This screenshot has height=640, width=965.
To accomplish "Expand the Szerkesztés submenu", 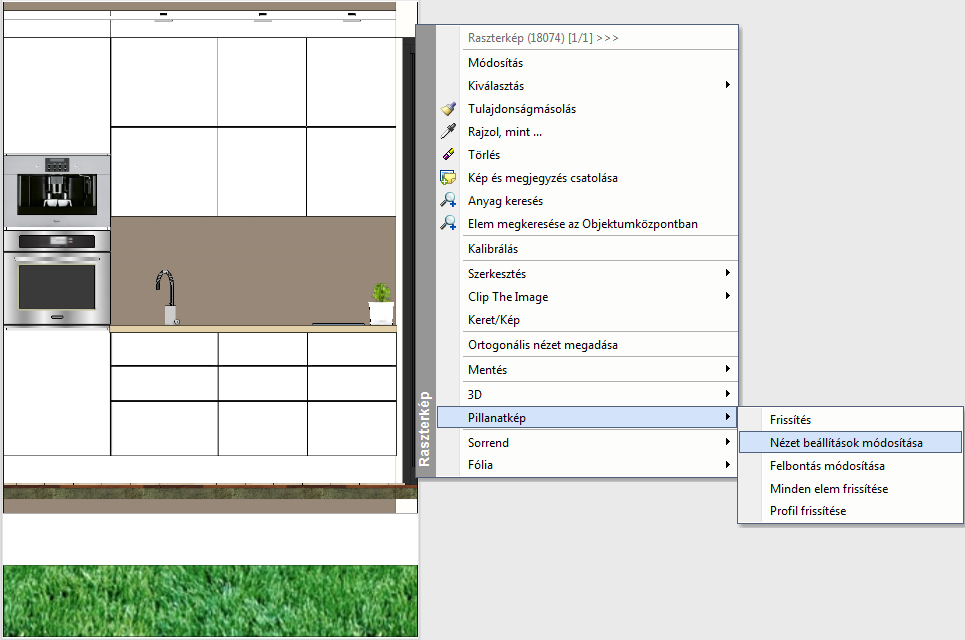I will pos(727,273).
